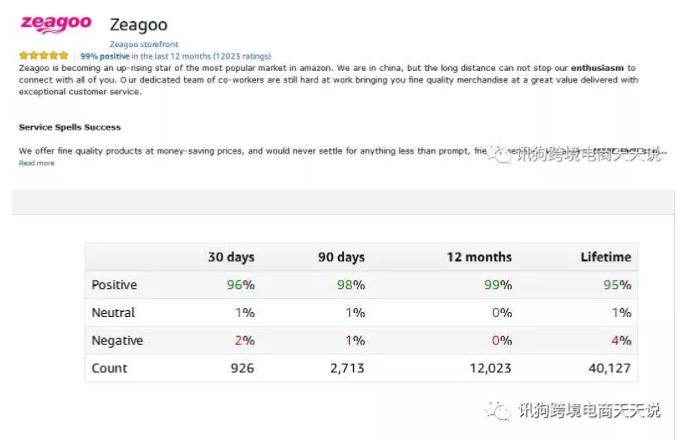This screenshot has height=441, width=684.
Task: Select the Lifetime column header
Action: (x=605, y=257)
